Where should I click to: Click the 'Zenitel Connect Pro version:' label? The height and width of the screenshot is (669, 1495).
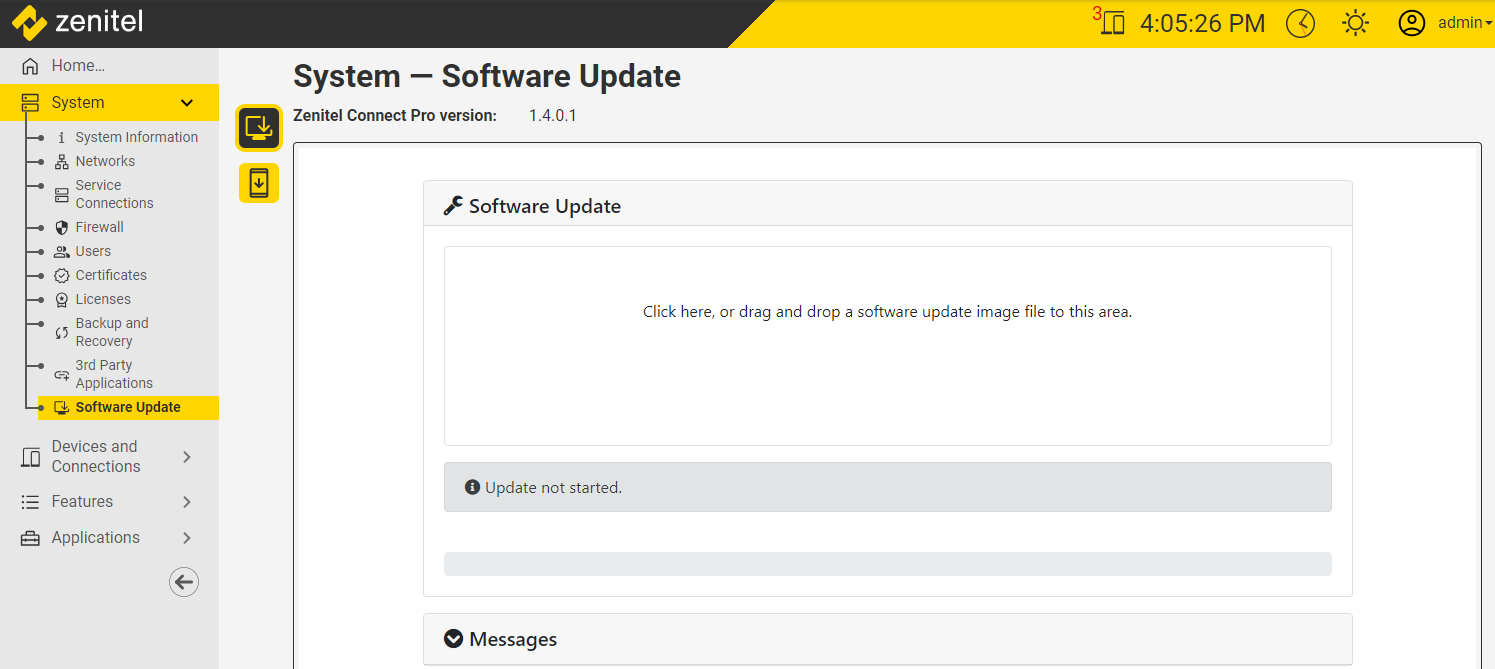(x=395, y=116)
